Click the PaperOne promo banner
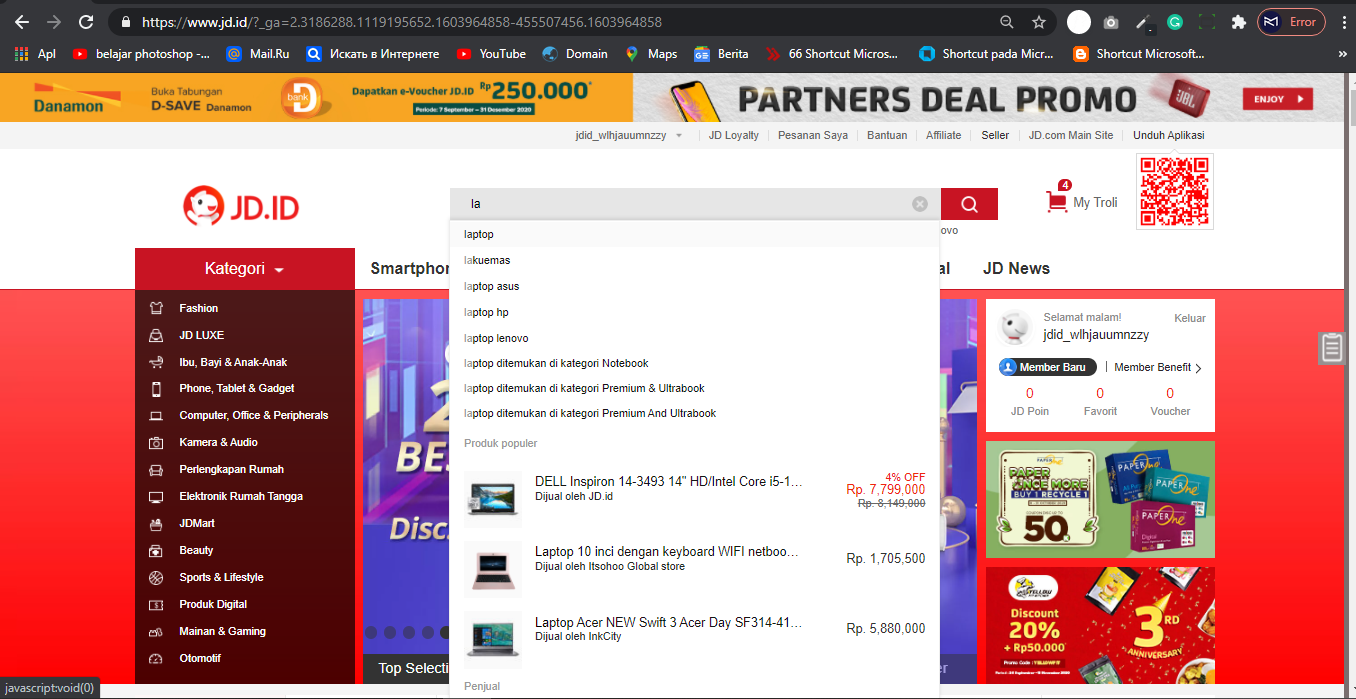The image size is (1356, 699). [1100, 499]
